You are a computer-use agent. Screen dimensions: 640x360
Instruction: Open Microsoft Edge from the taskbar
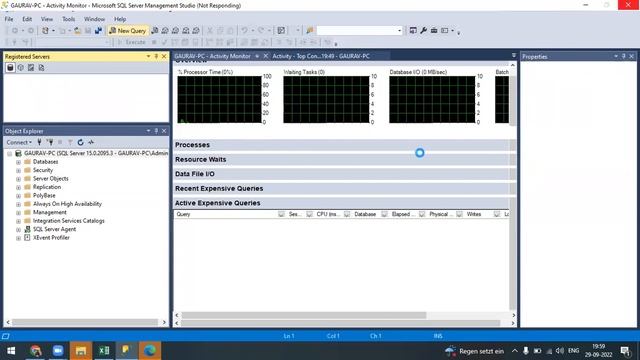[149, 351]
